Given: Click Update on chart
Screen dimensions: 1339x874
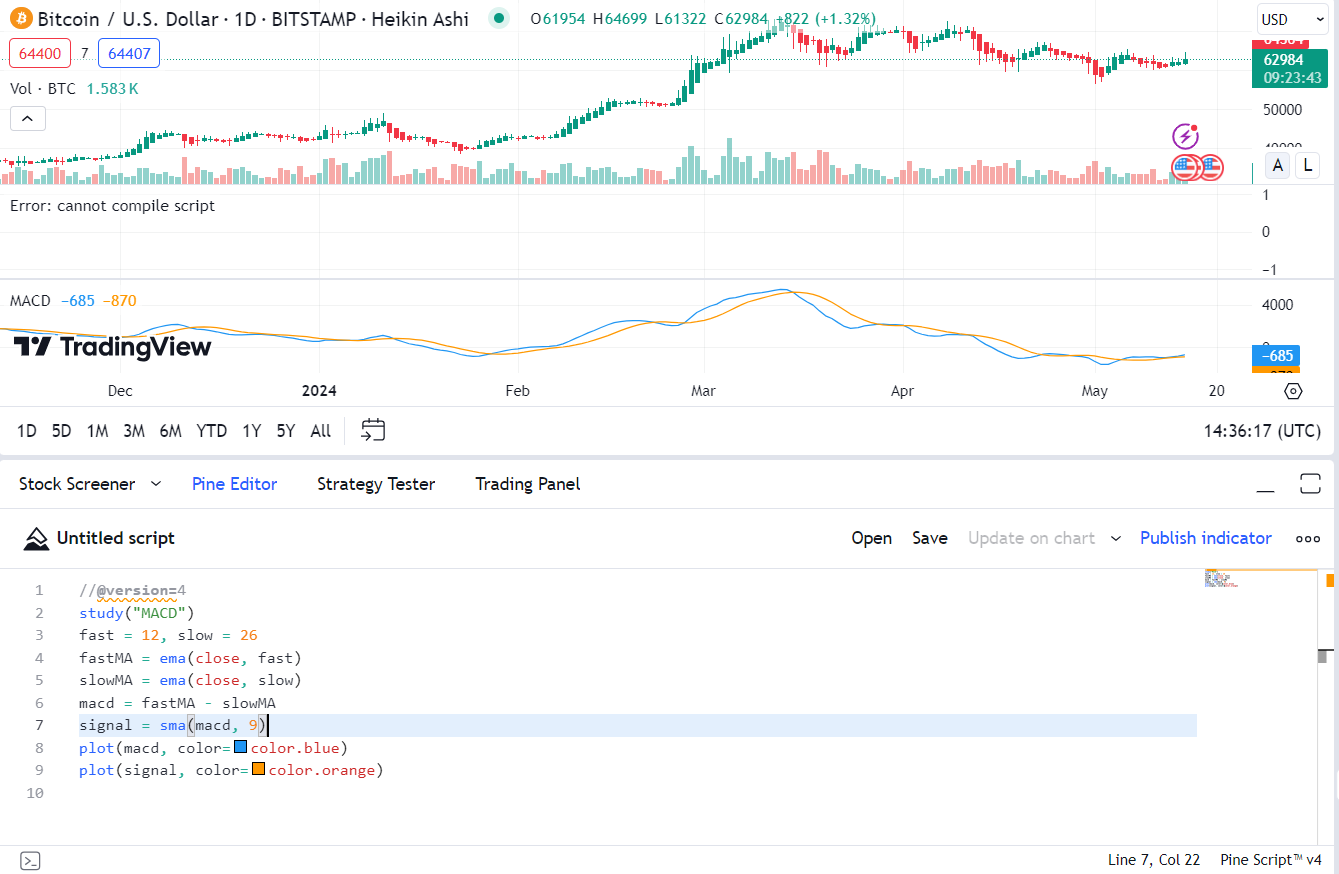Looking at the screenshot, I should click(x=1031, y=538).
